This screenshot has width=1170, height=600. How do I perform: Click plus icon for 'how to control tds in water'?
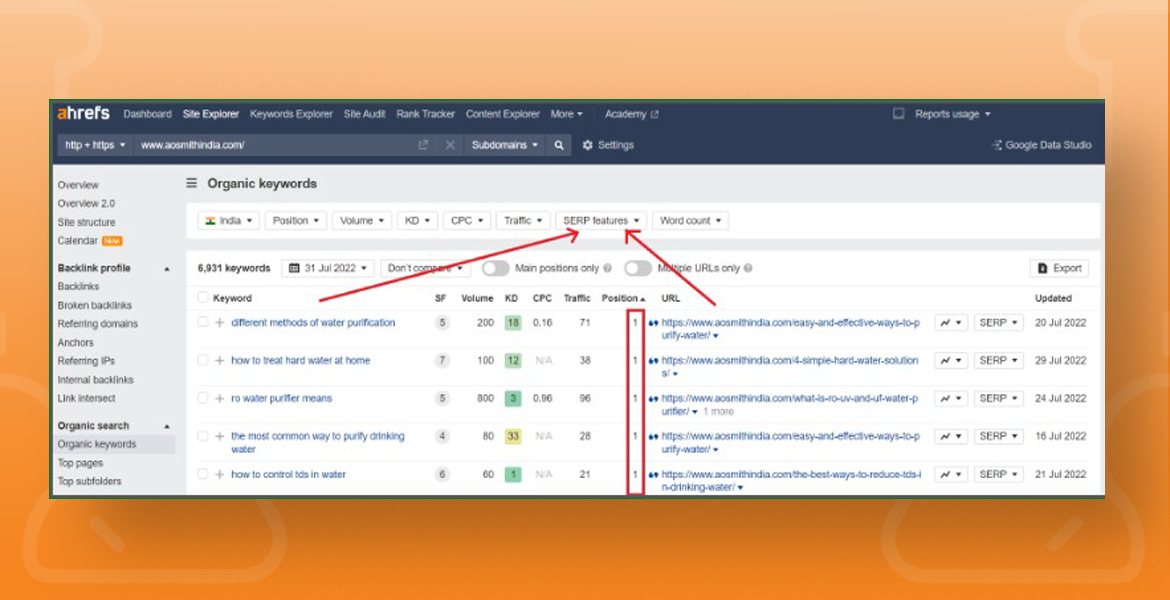[219, 475]
